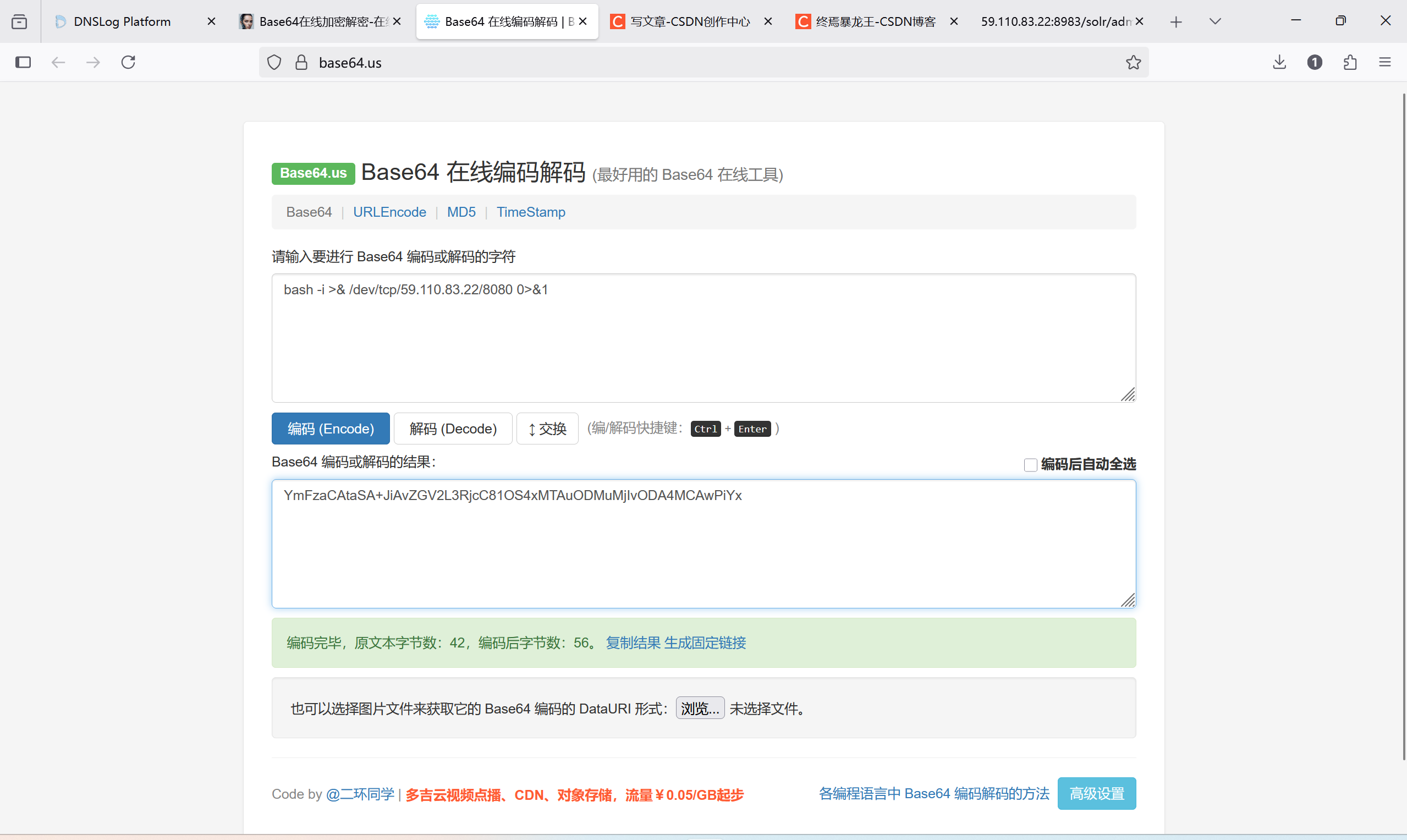Open the MD5 tool link
This screenshot has height=840, width=1407.
point(461,212)
